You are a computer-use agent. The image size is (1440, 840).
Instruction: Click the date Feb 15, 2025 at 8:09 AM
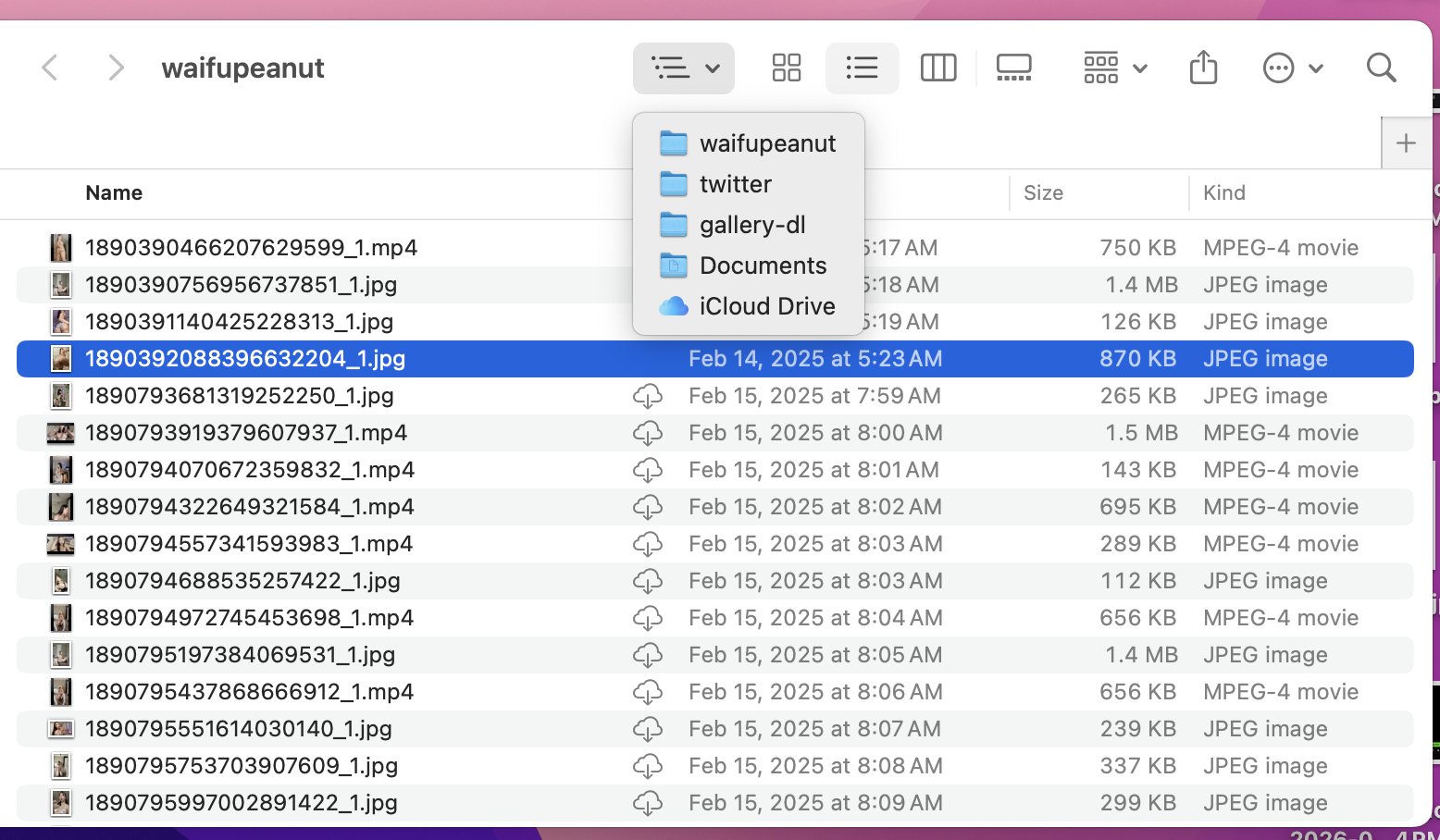815,803
